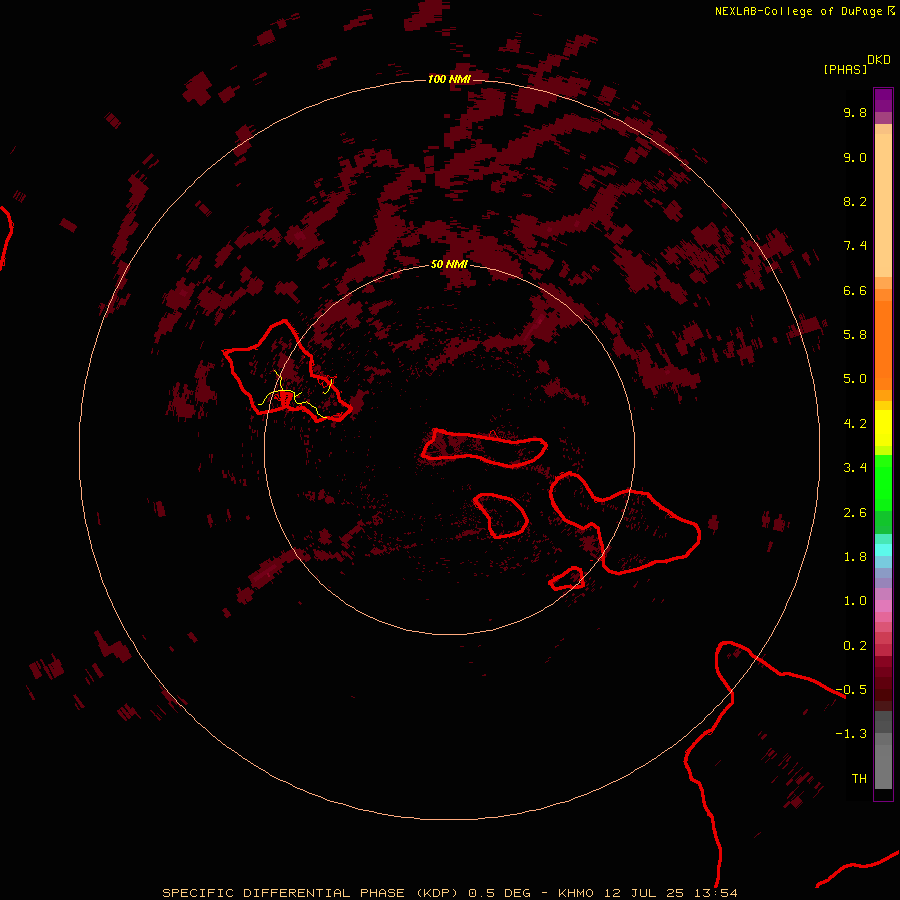Click the 1.0 value on the color scale
Screen dimensions: 900x900
855,601
